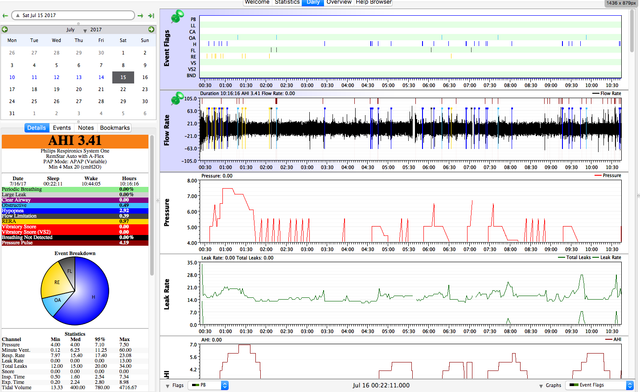Select the Details tab
This screenshot has height=392, width=640.
pyautogui.click(x=36, y=128)
